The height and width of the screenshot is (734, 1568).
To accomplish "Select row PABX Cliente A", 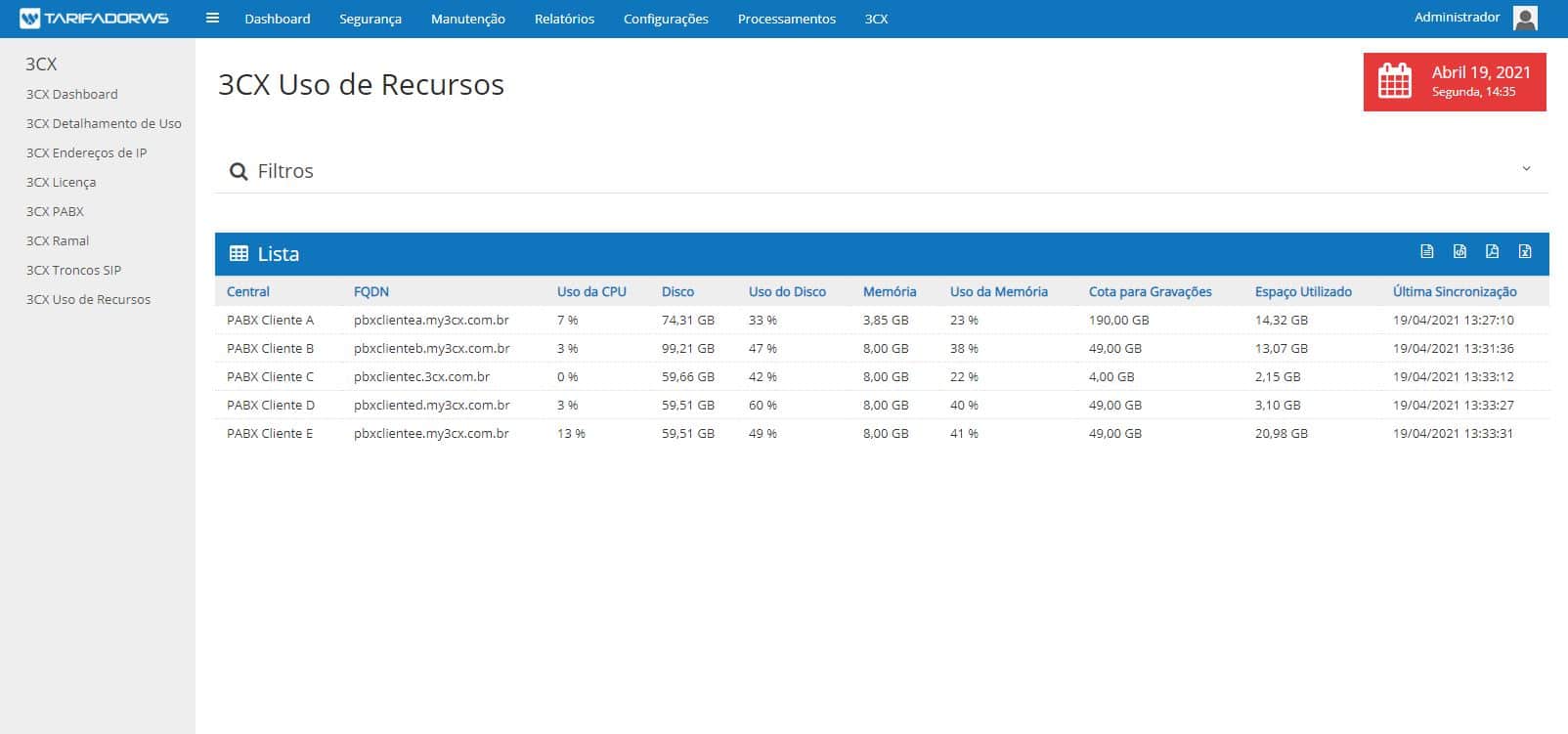I will click(x=882, y=320).
